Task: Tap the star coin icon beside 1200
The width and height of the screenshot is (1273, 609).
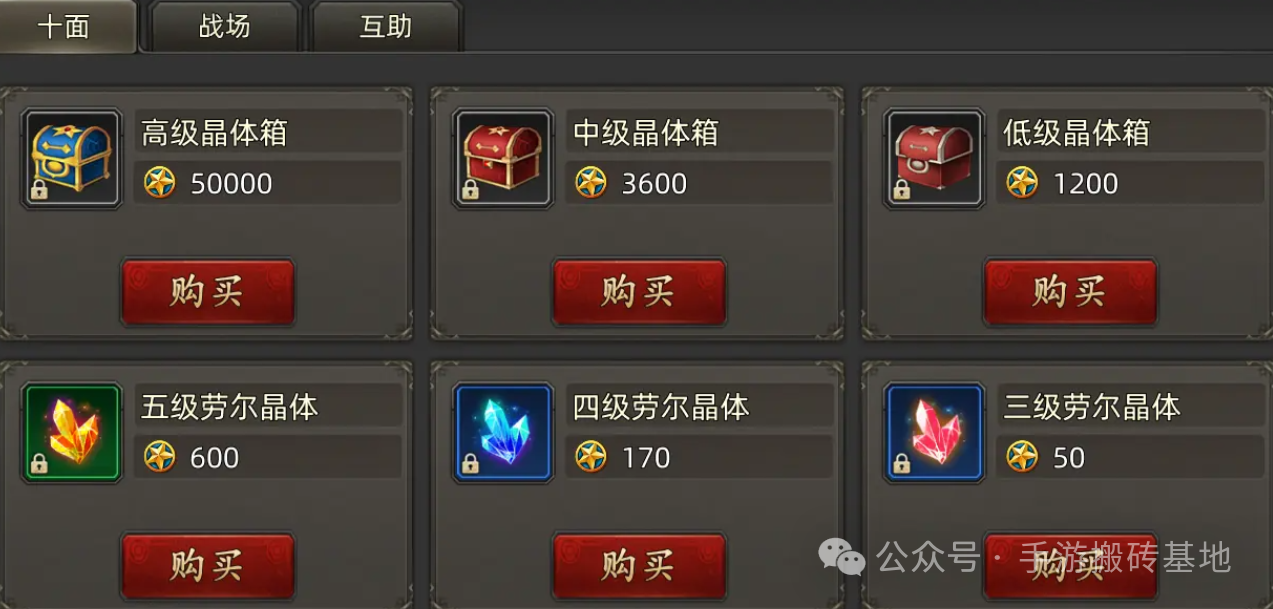Action: [x=1022, y=183]
